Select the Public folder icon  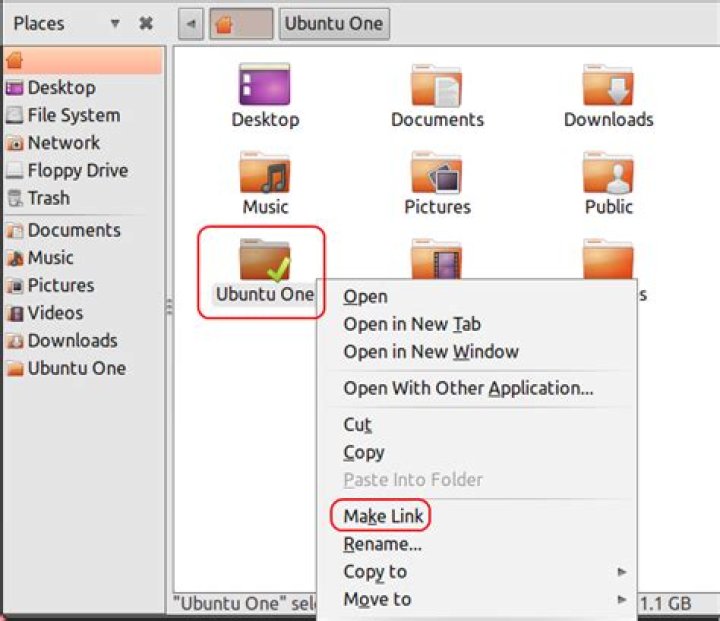click(x=608, y=171)
